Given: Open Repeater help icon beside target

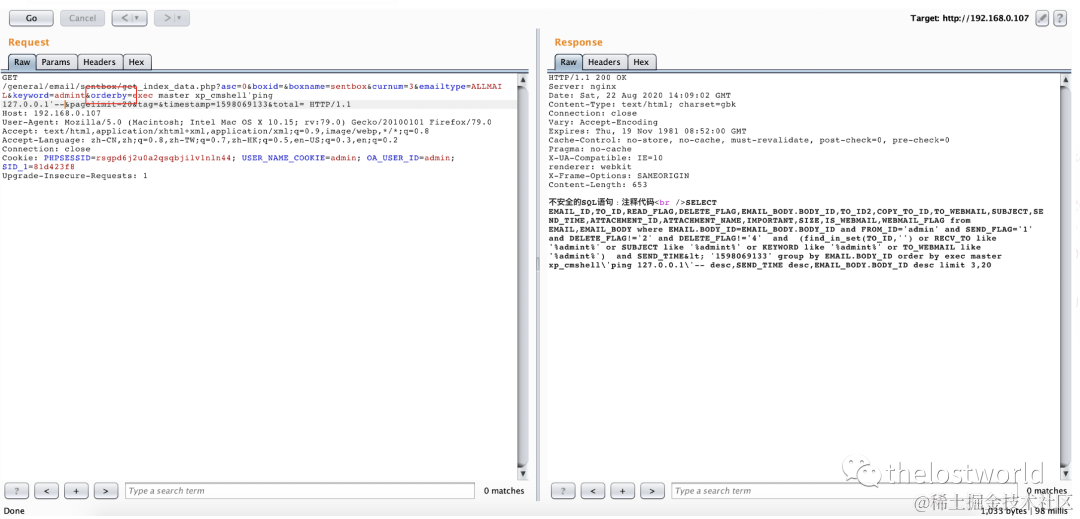Looking at the screenshot, I should (x=1060, y=19).
